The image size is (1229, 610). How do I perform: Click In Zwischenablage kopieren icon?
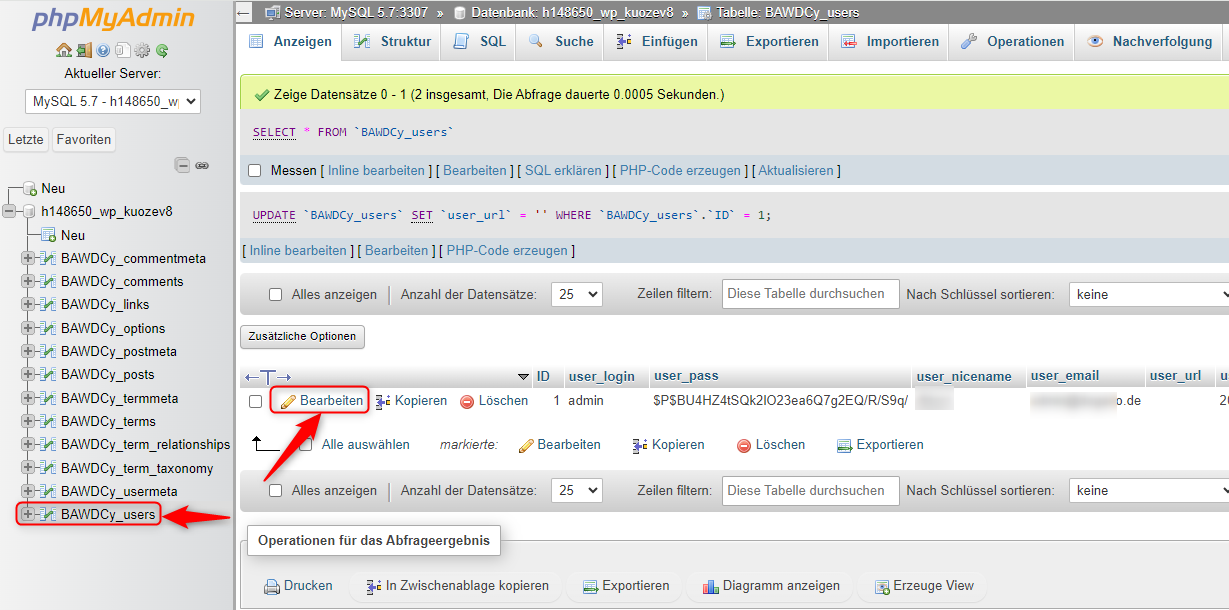click(x=374, y=587)
